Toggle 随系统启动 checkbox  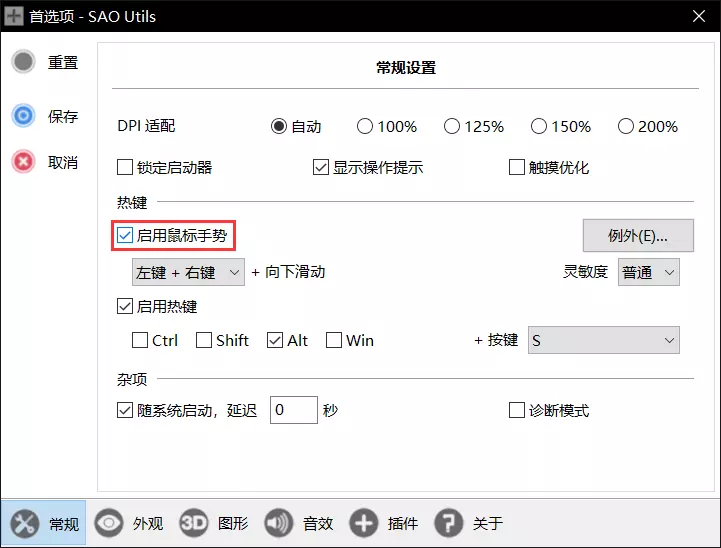coord(125,410)
